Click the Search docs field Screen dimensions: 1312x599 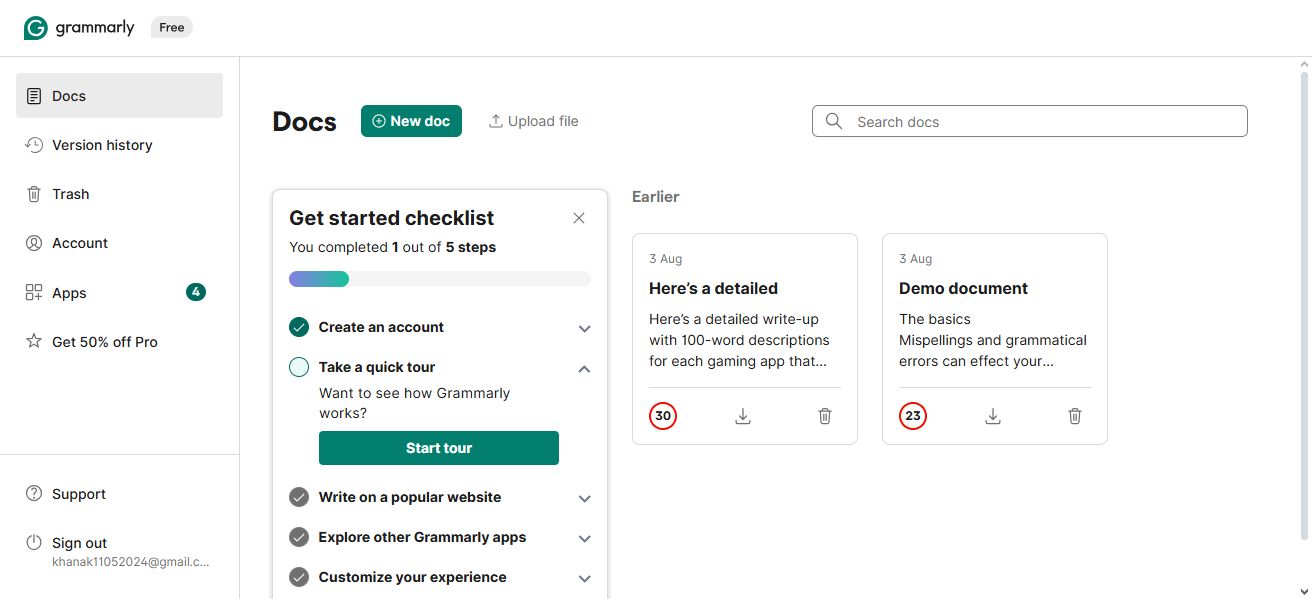pyautogui.click(x=1030, y=121)
